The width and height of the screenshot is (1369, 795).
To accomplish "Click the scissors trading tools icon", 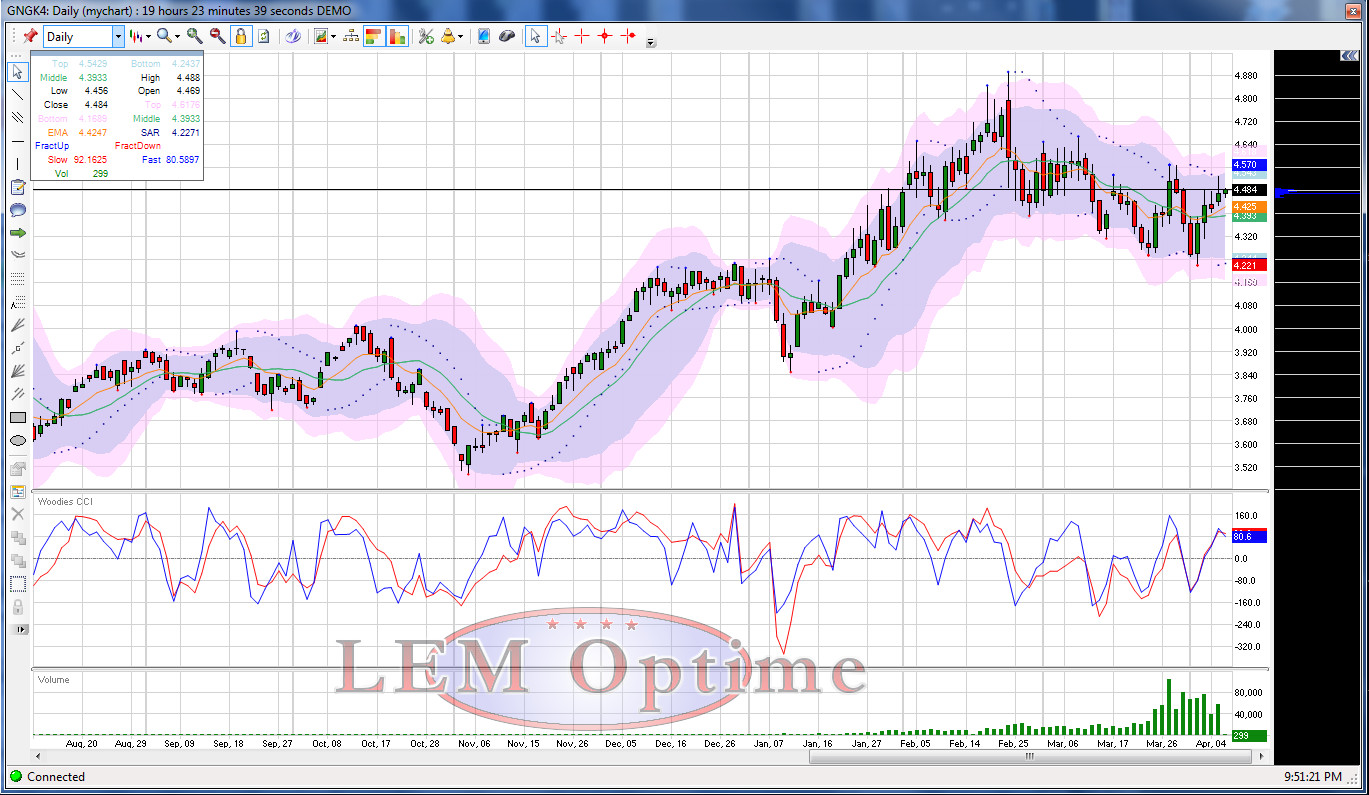I will point(426,36).
